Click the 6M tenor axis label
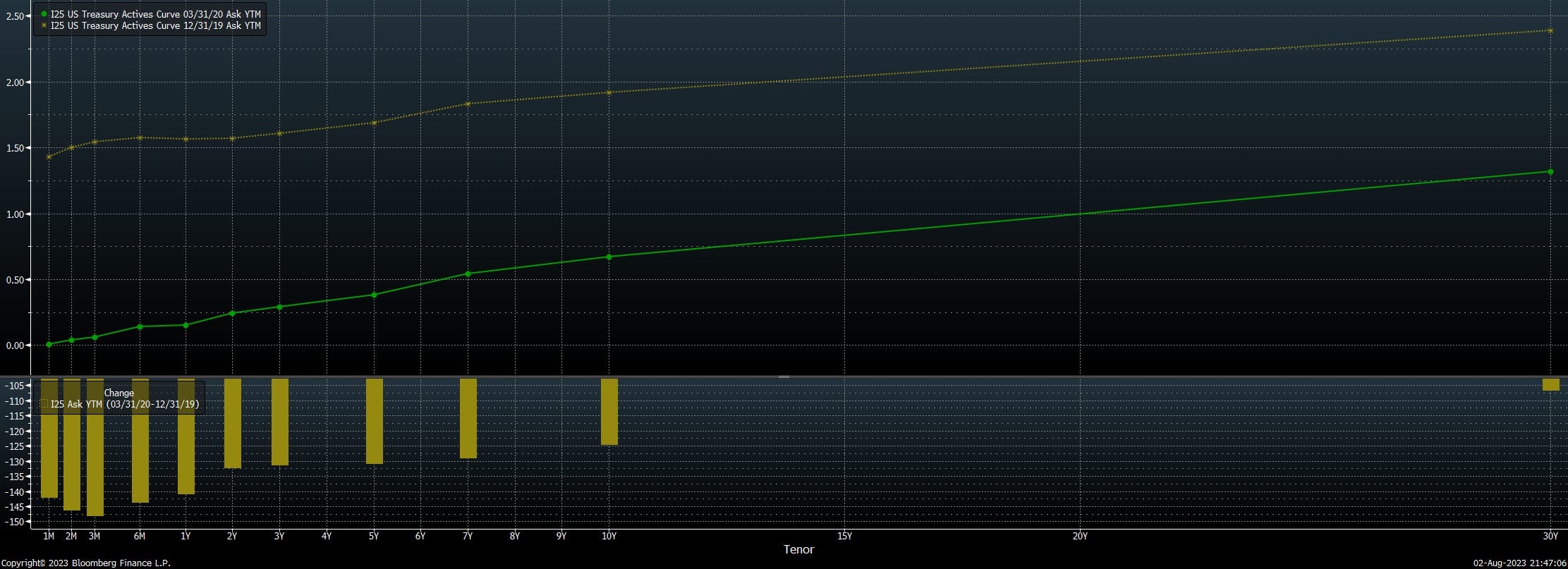This screenshot has width=1568, height=569. pos(140,537)
